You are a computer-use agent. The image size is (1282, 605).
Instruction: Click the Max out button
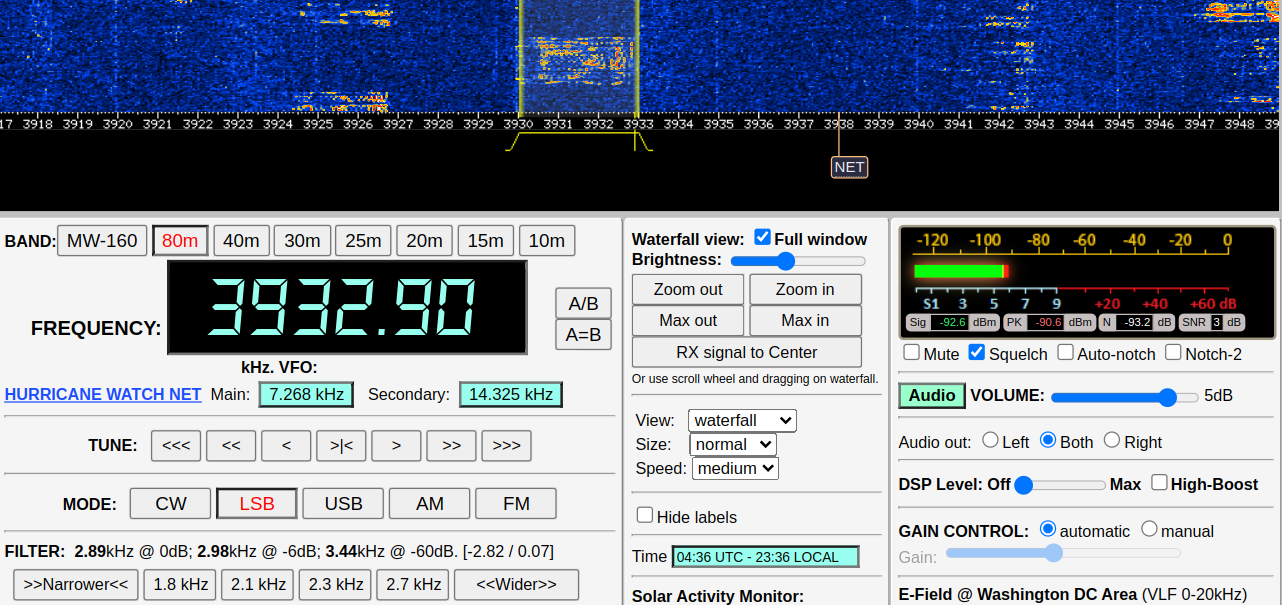coord(688,320)
